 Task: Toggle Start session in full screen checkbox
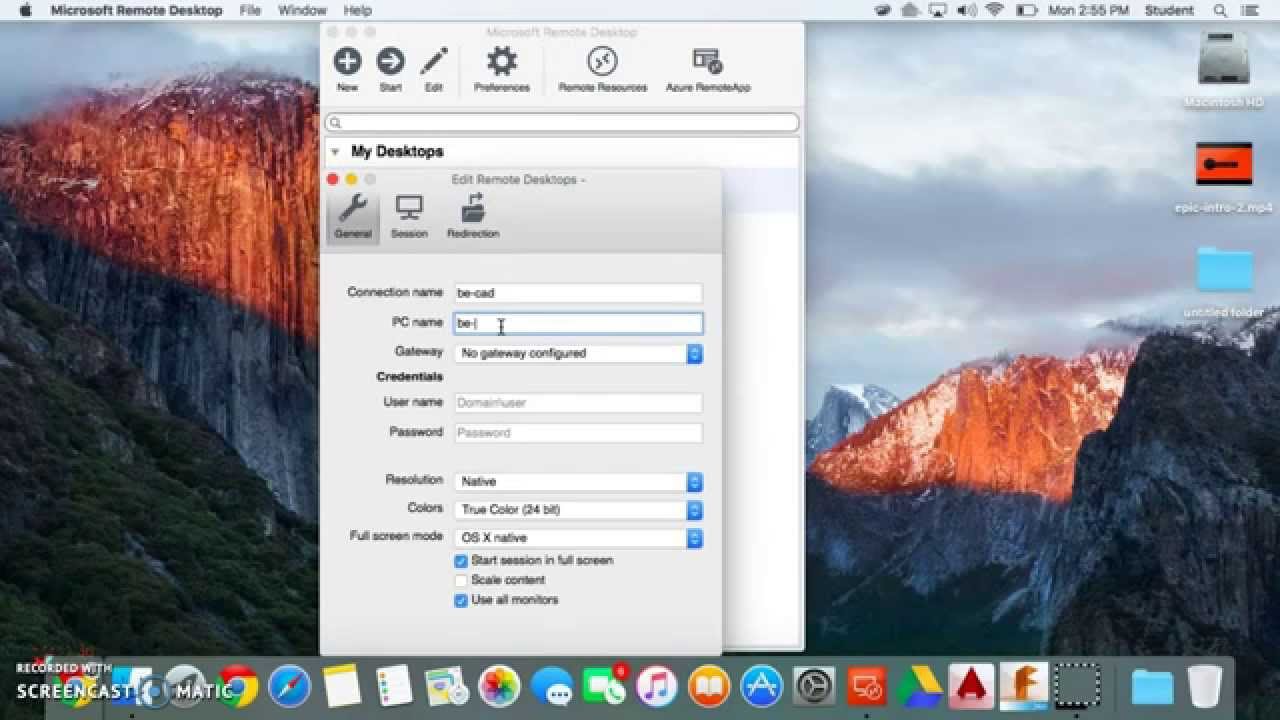click(461, 561)
